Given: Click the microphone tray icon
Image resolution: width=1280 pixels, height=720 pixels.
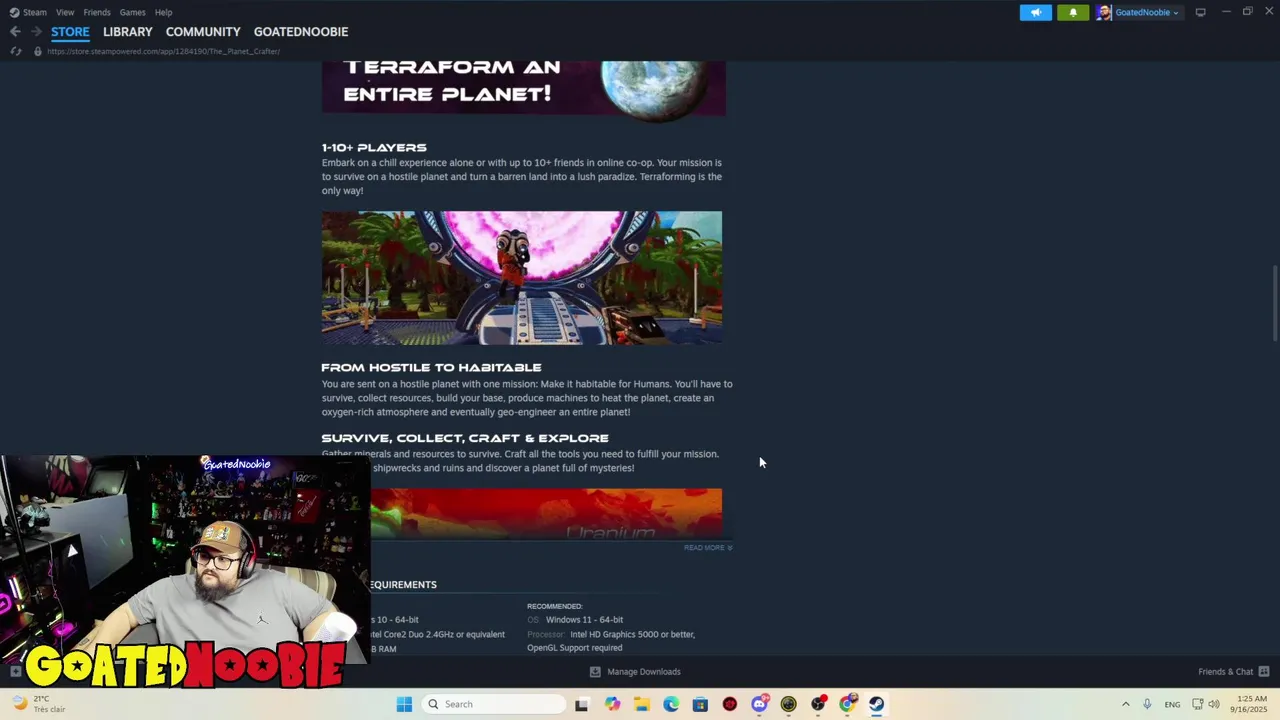Looking at the screenshot, I should click(x=1147, y=704).
